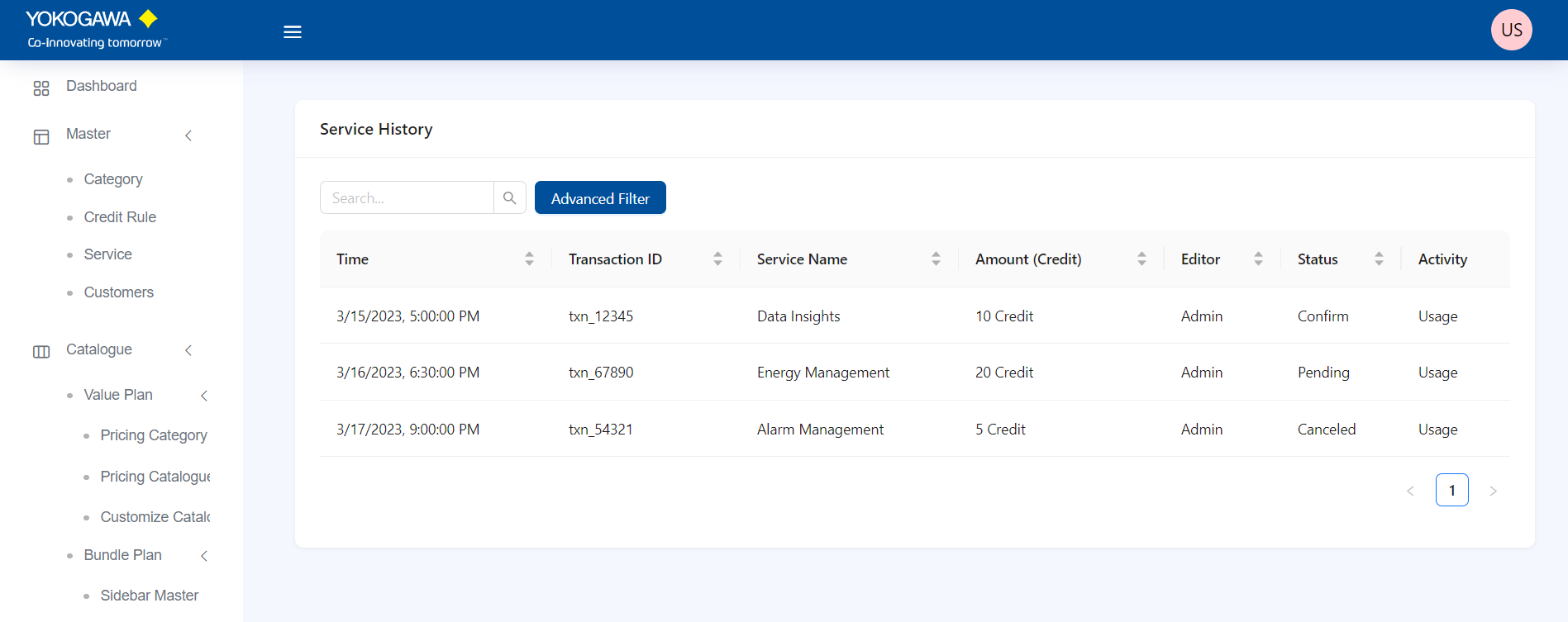Image resolution: width=1568 pixels, height=622 pixels.
Task: Sort by Editor column arrows
Action: [1258, 259]
